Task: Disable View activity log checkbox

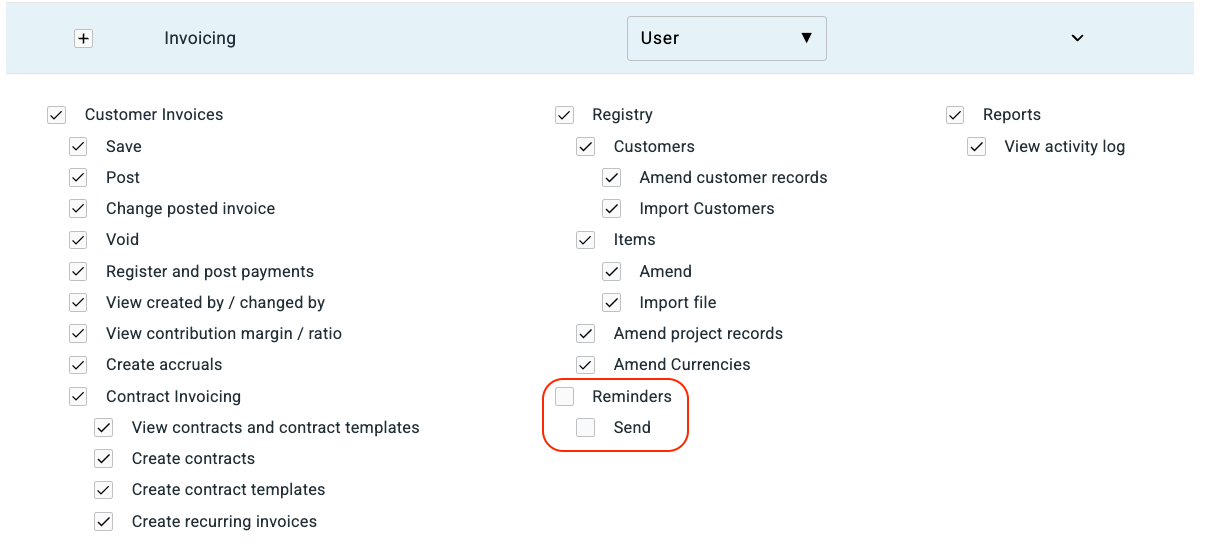Action: [977, 147]
